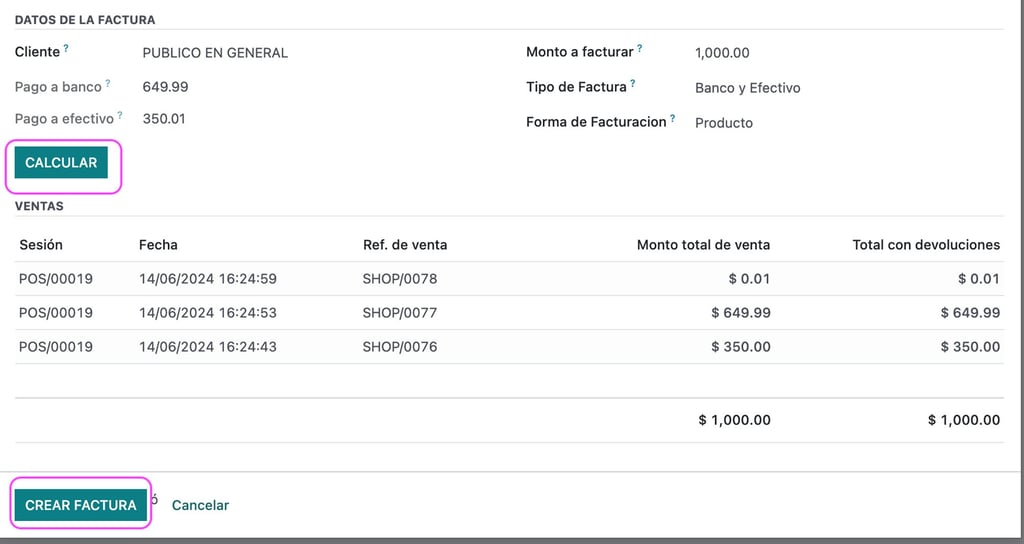1024x544 pixels.
Task: Cancel the invoice wizard via Cancelar
Action: point(200,505)
